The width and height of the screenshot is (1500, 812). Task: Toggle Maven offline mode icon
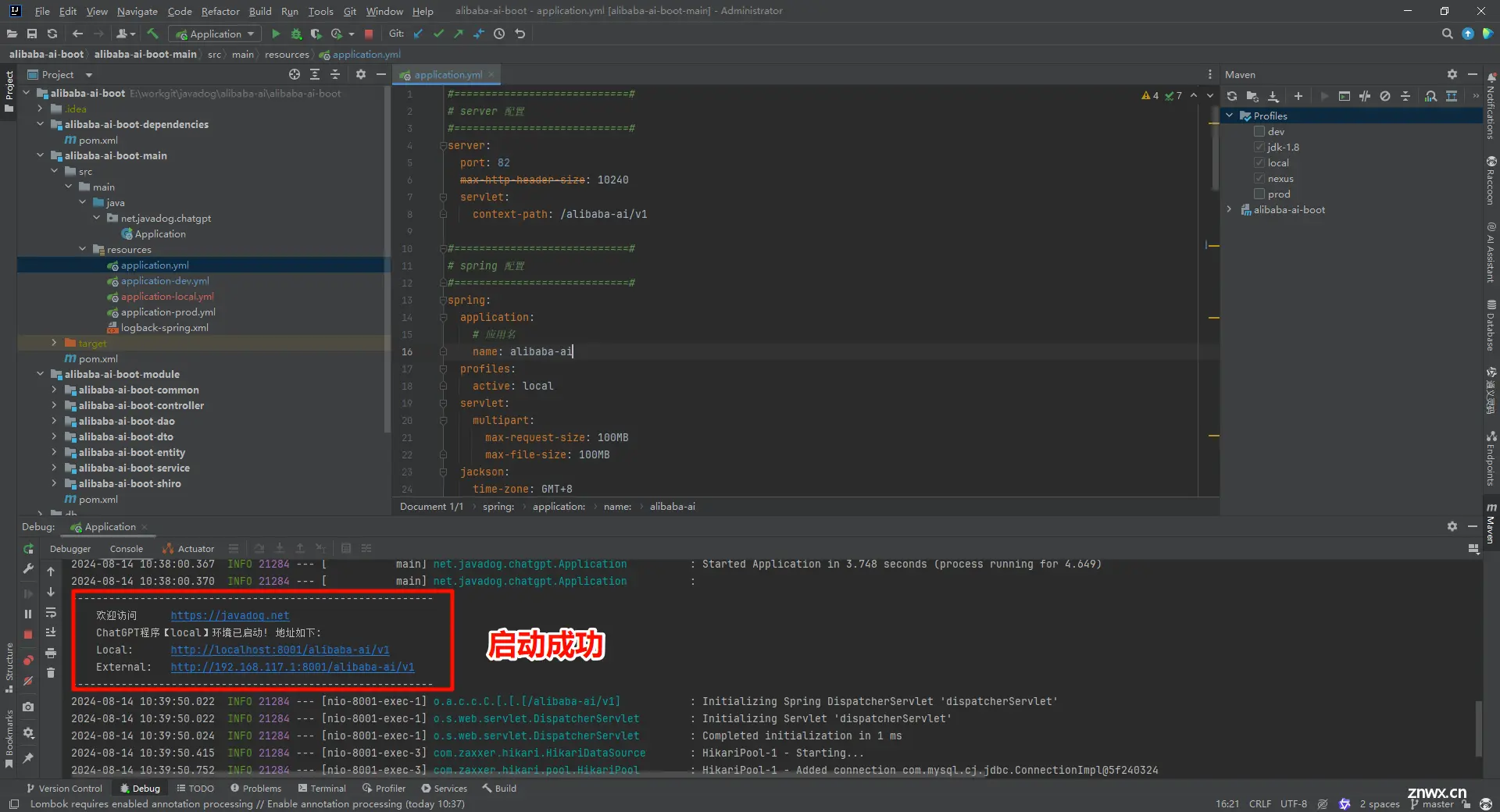pyautogui.click(x=1364, y=96)
